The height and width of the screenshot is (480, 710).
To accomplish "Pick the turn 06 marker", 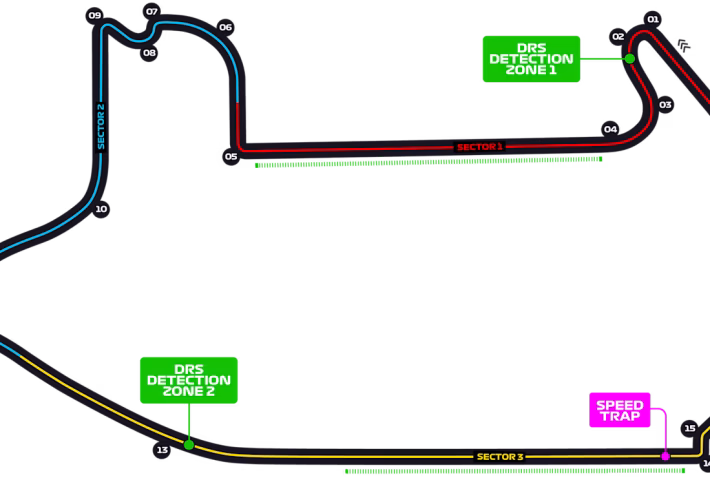I will 225,28.
